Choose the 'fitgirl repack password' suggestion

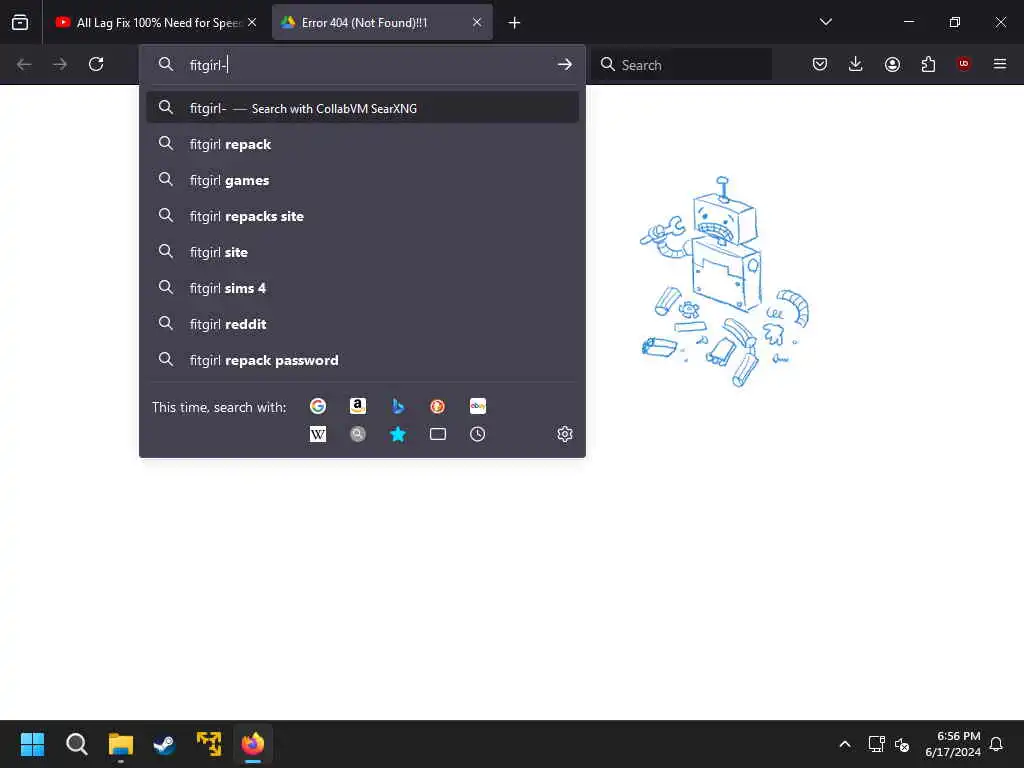click(362, 360)
